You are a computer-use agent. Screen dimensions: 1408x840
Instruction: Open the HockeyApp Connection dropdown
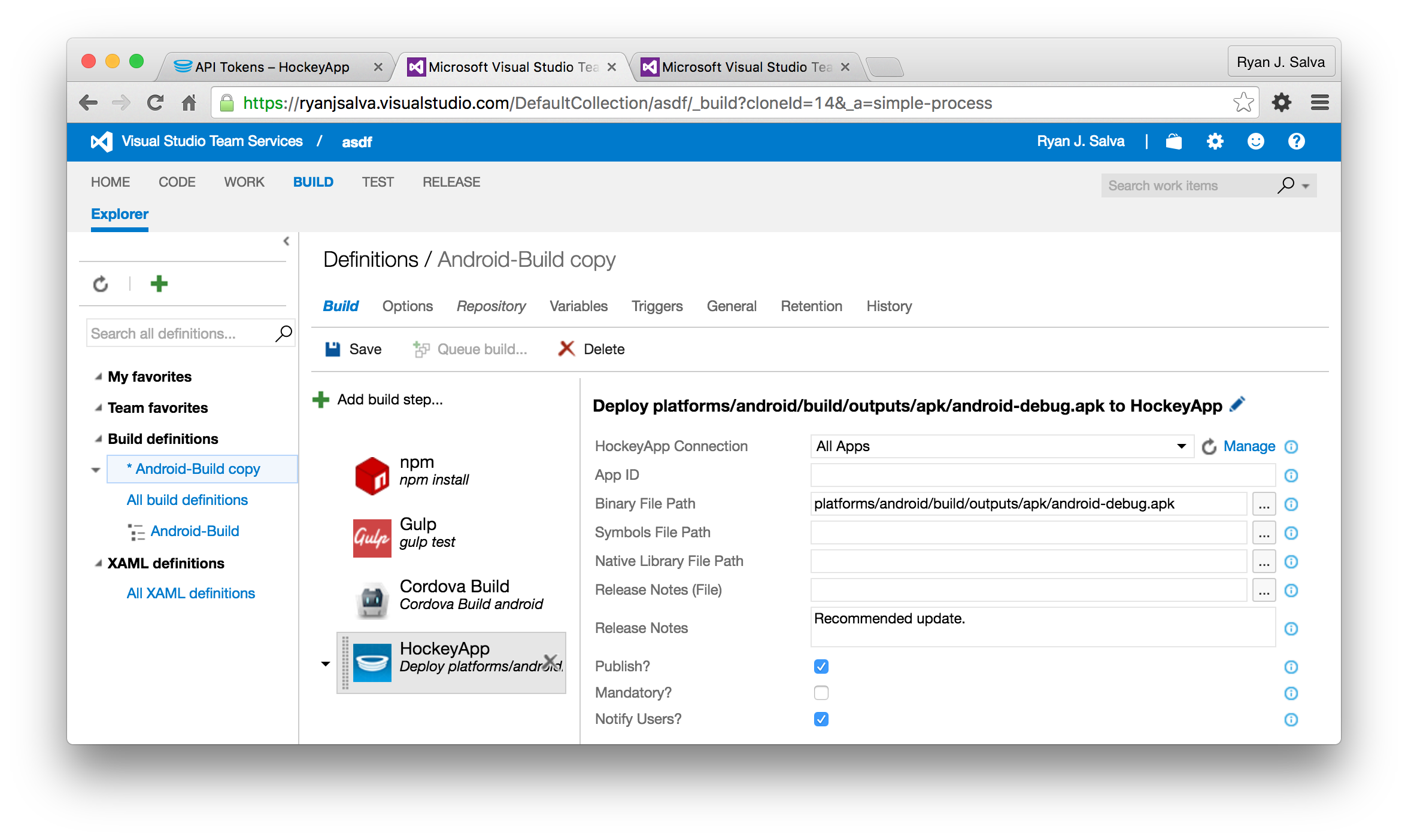1002,446
